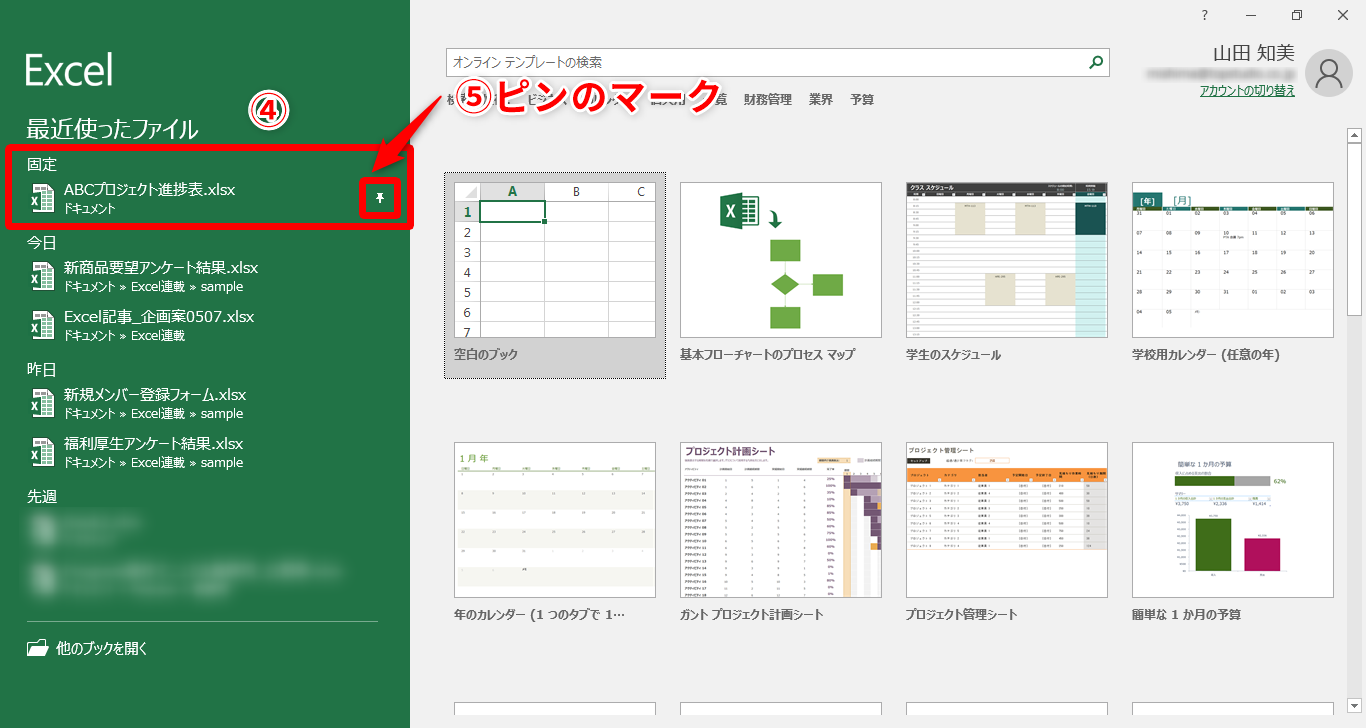Choose the 財務管理 suggested search
The image size is (1366, 728).
pos(768,100)
